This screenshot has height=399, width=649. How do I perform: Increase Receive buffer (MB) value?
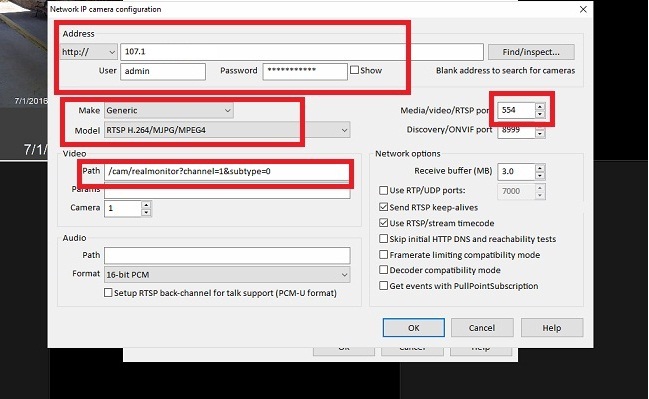[540, 168]
